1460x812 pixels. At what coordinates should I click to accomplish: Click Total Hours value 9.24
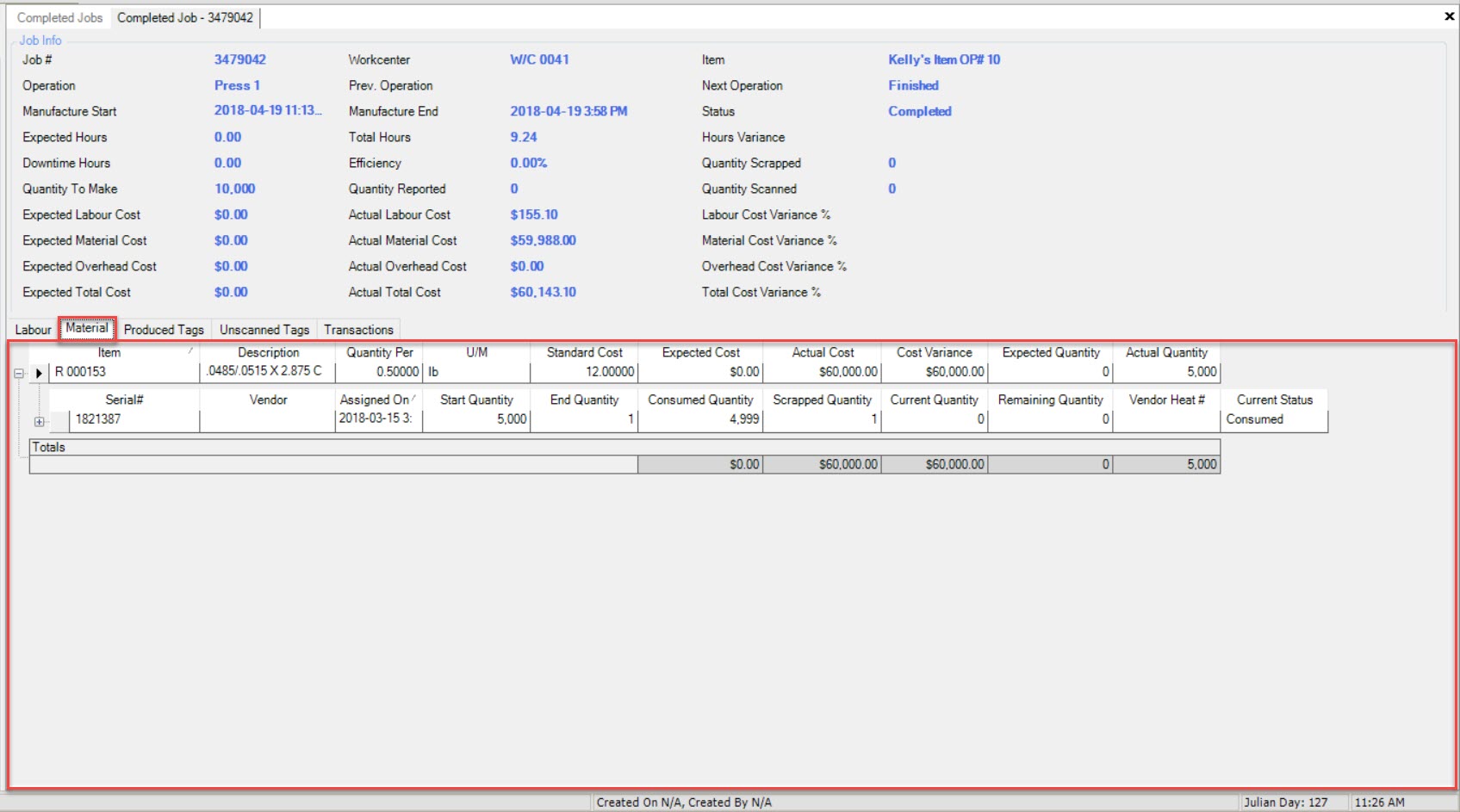point(524,137)
